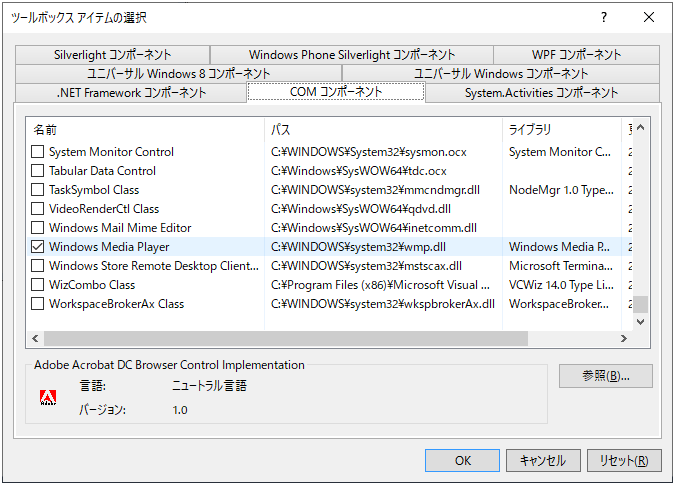This screenshot has height=487, width=675.
Task: Open the .NET Framework コンポーネント tab
Action: tap(131, 93)
